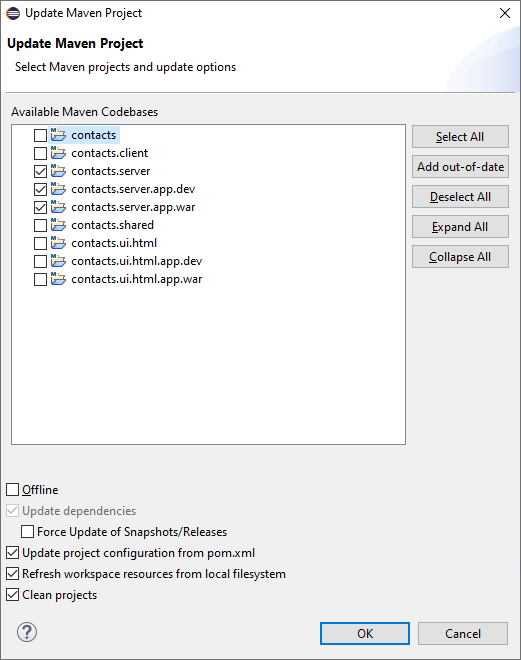Screen dimensions: 521x660
Task: Check the contacts project checkbox
Action: [40, 136]
